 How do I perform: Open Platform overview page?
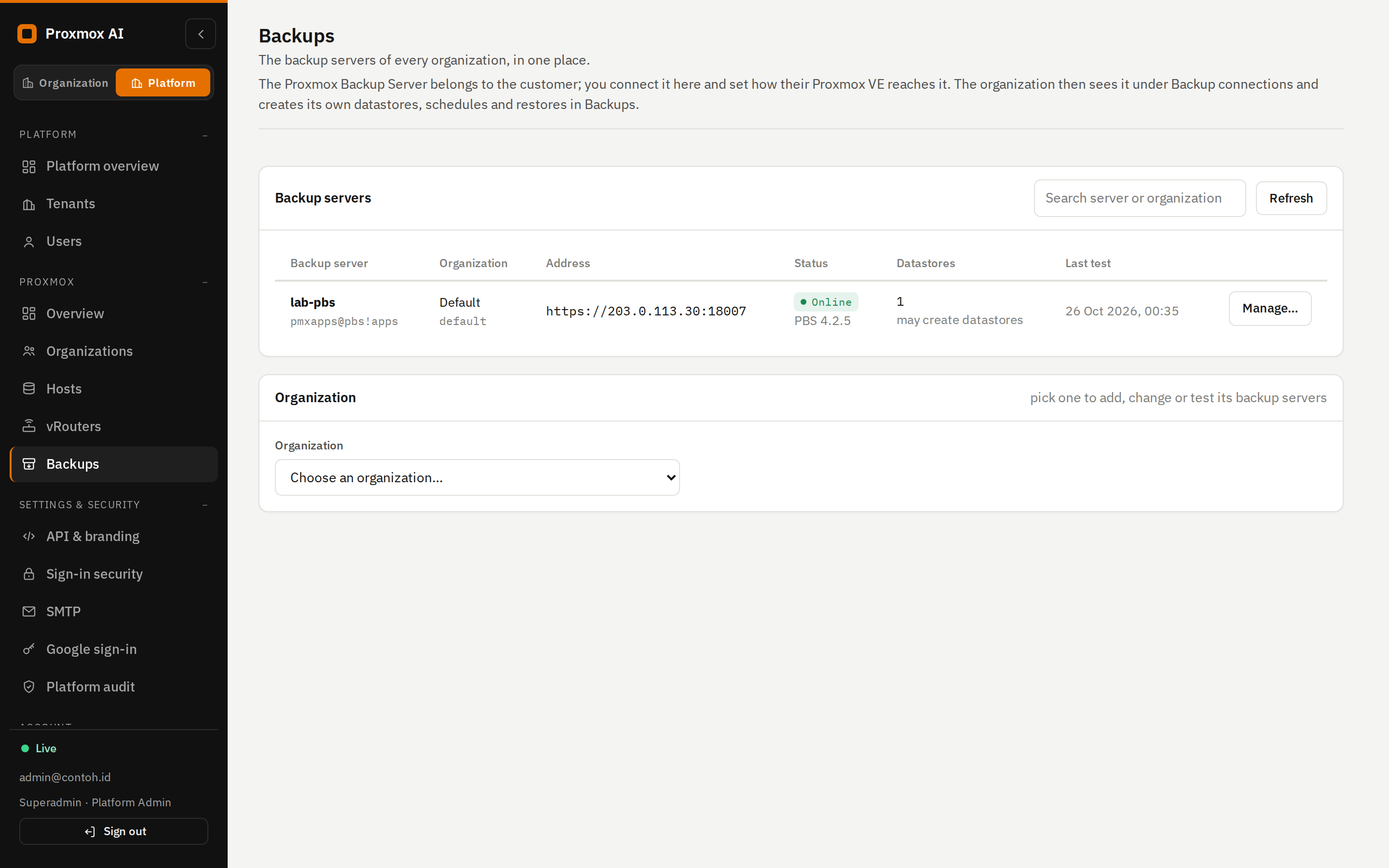(x=114, y=166)
